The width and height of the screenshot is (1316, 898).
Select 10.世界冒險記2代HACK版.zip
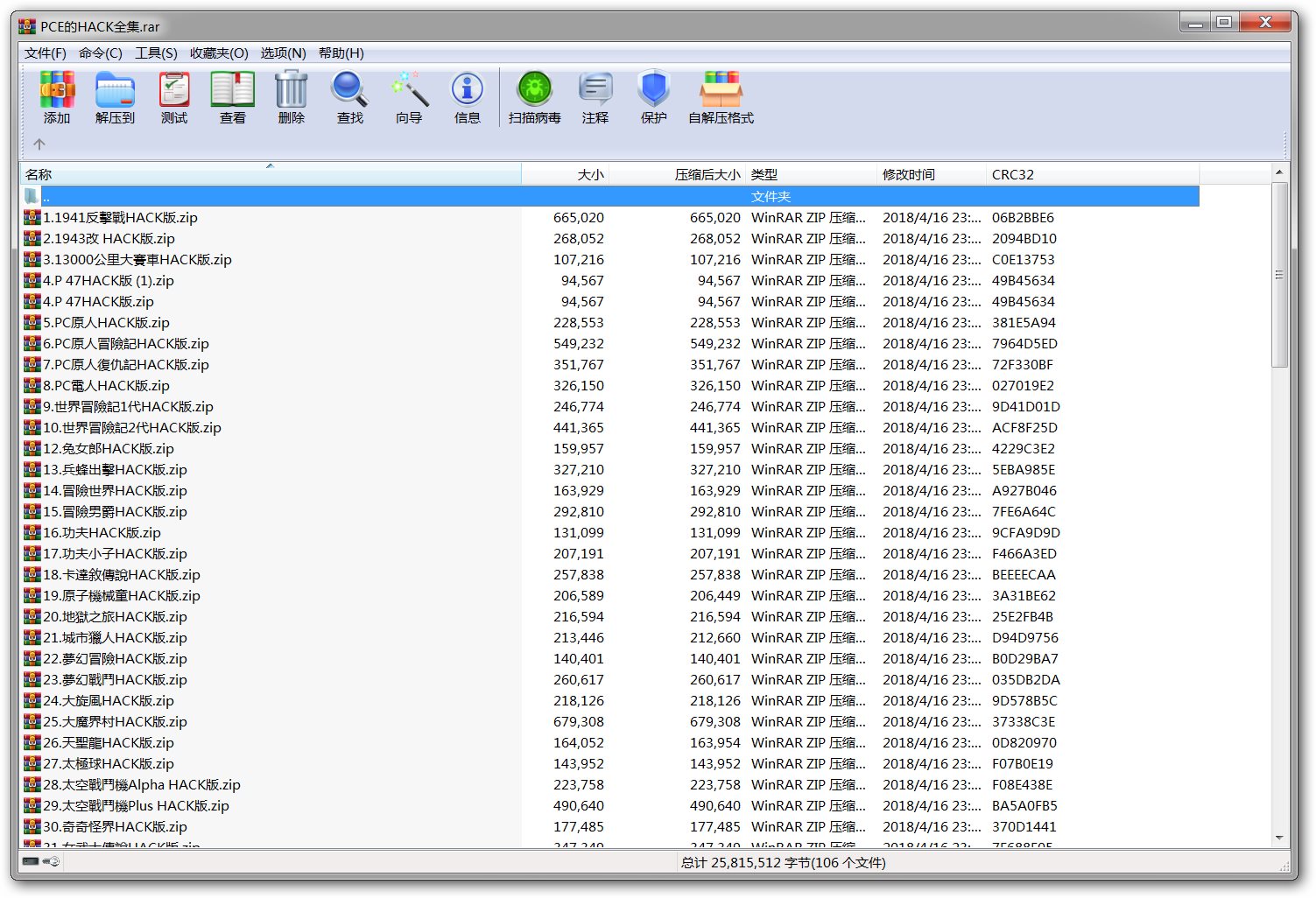click(x=132, y=427)
